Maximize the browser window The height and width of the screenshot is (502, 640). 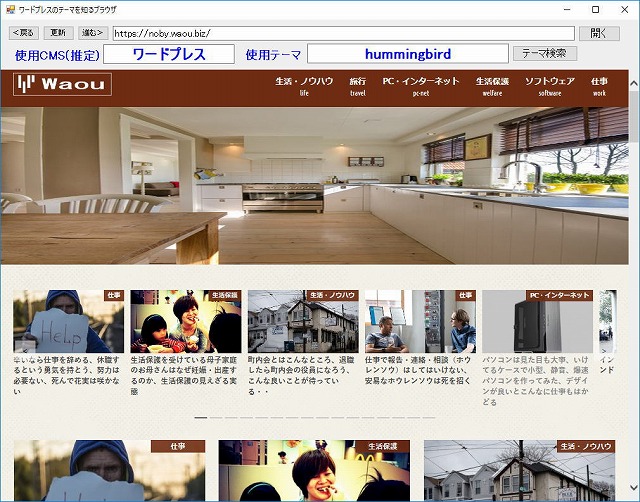(596, 9)
